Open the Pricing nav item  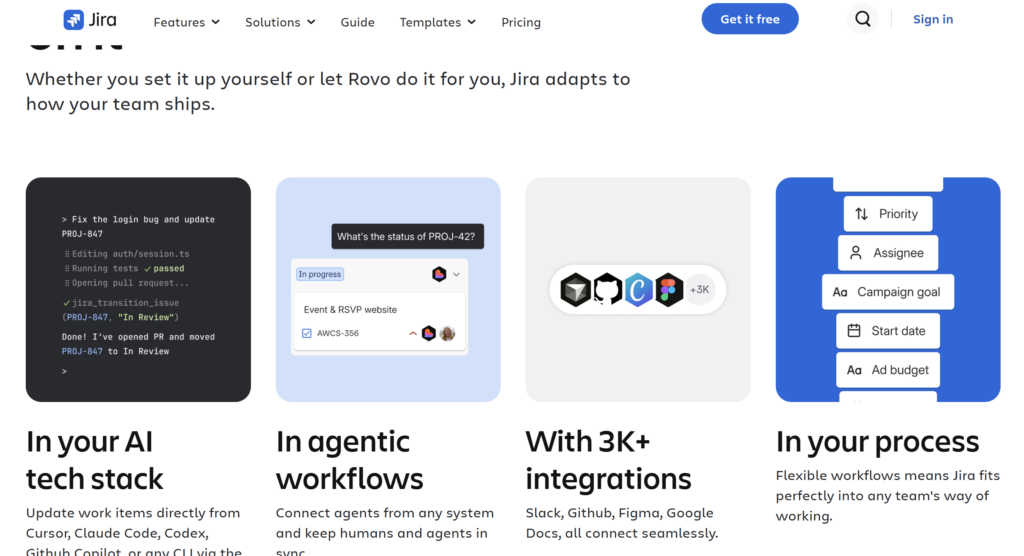pyautogui.click(x=521, y=22)
